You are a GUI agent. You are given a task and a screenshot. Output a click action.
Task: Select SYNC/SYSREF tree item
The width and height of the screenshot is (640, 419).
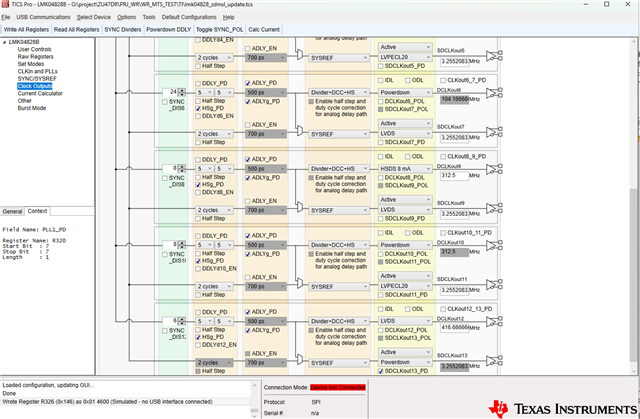(37, 79)
